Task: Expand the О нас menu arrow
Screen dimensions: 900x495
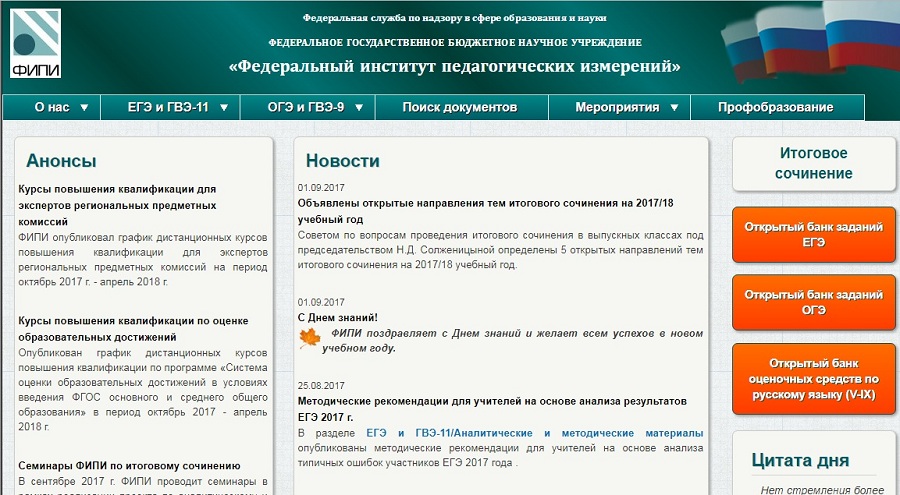Action: 84,107
